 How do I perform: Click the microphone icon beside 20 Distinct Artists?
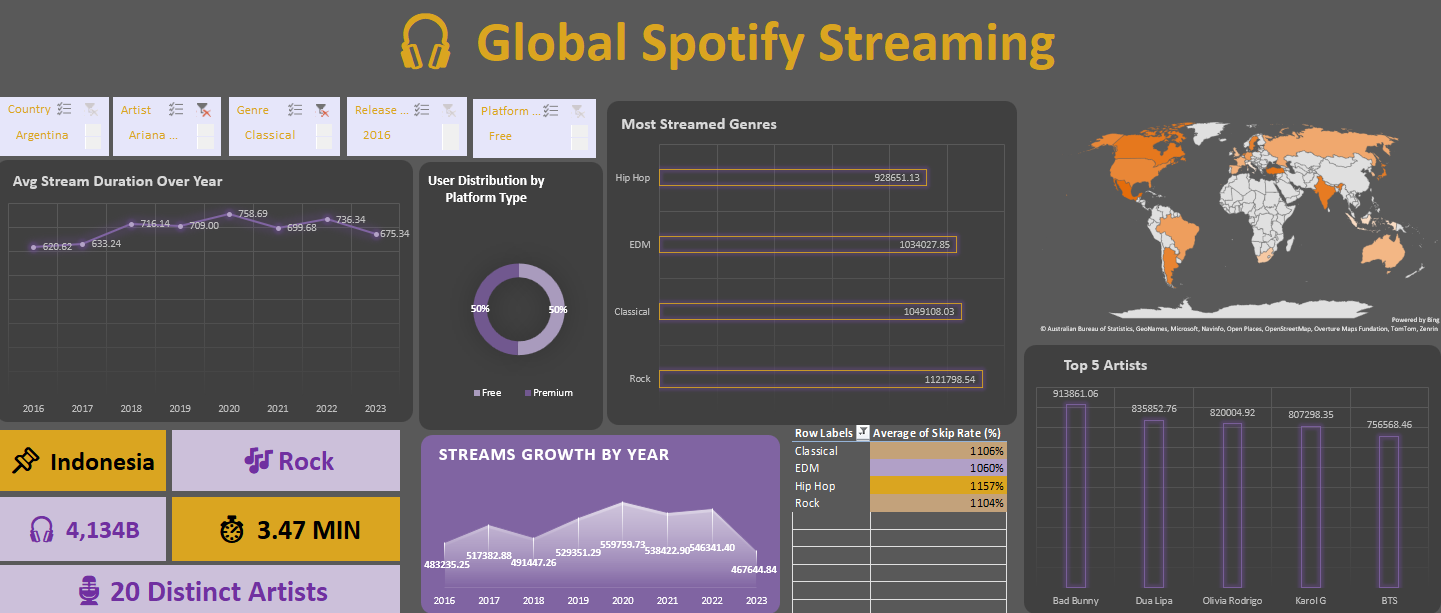[x=89, y=591]
